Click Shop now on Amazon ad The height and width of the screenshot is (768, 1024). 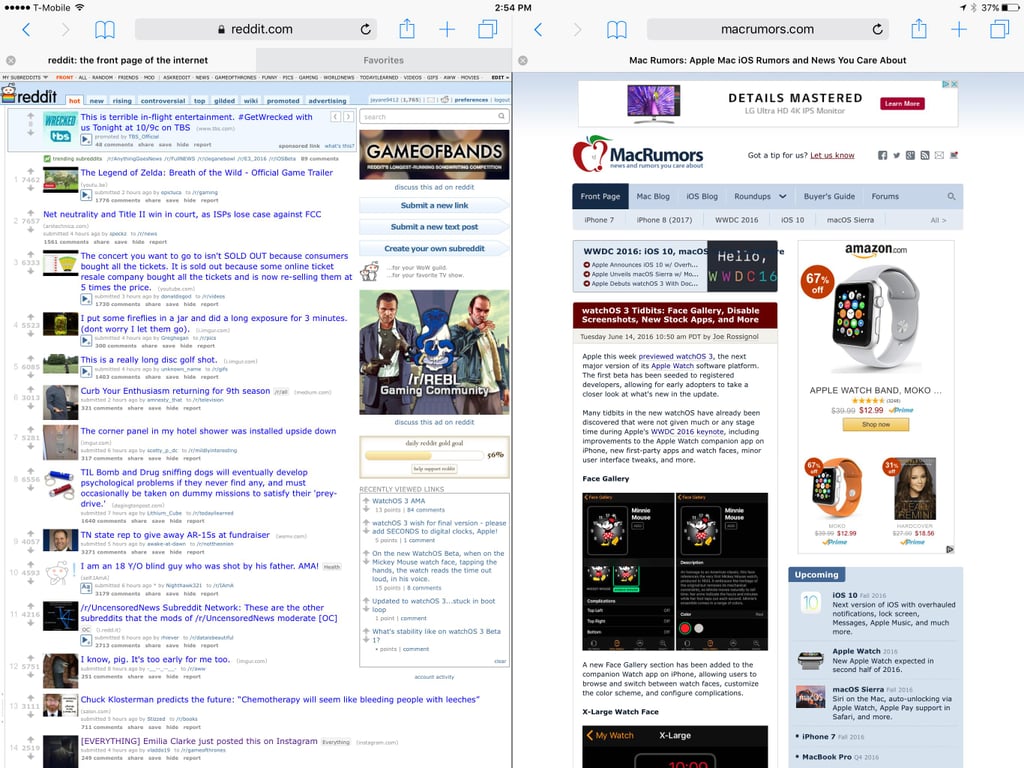click(x=876, y=424)
